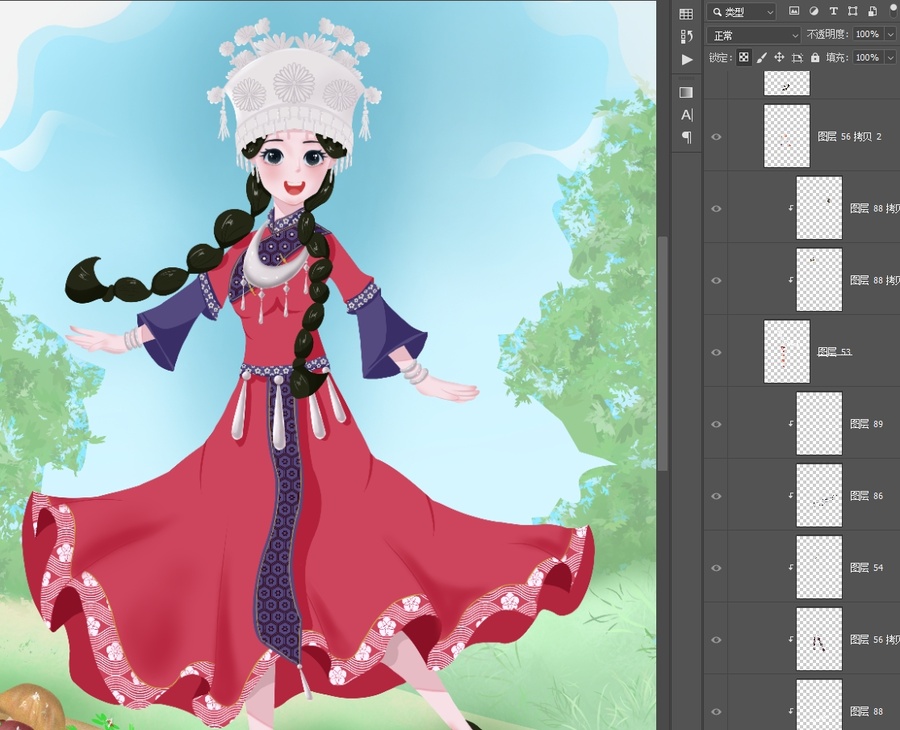Viewport: 900px width, 730px height.
Task: Click thumbnail of 图层 89
Action: [x=819, y=424]
